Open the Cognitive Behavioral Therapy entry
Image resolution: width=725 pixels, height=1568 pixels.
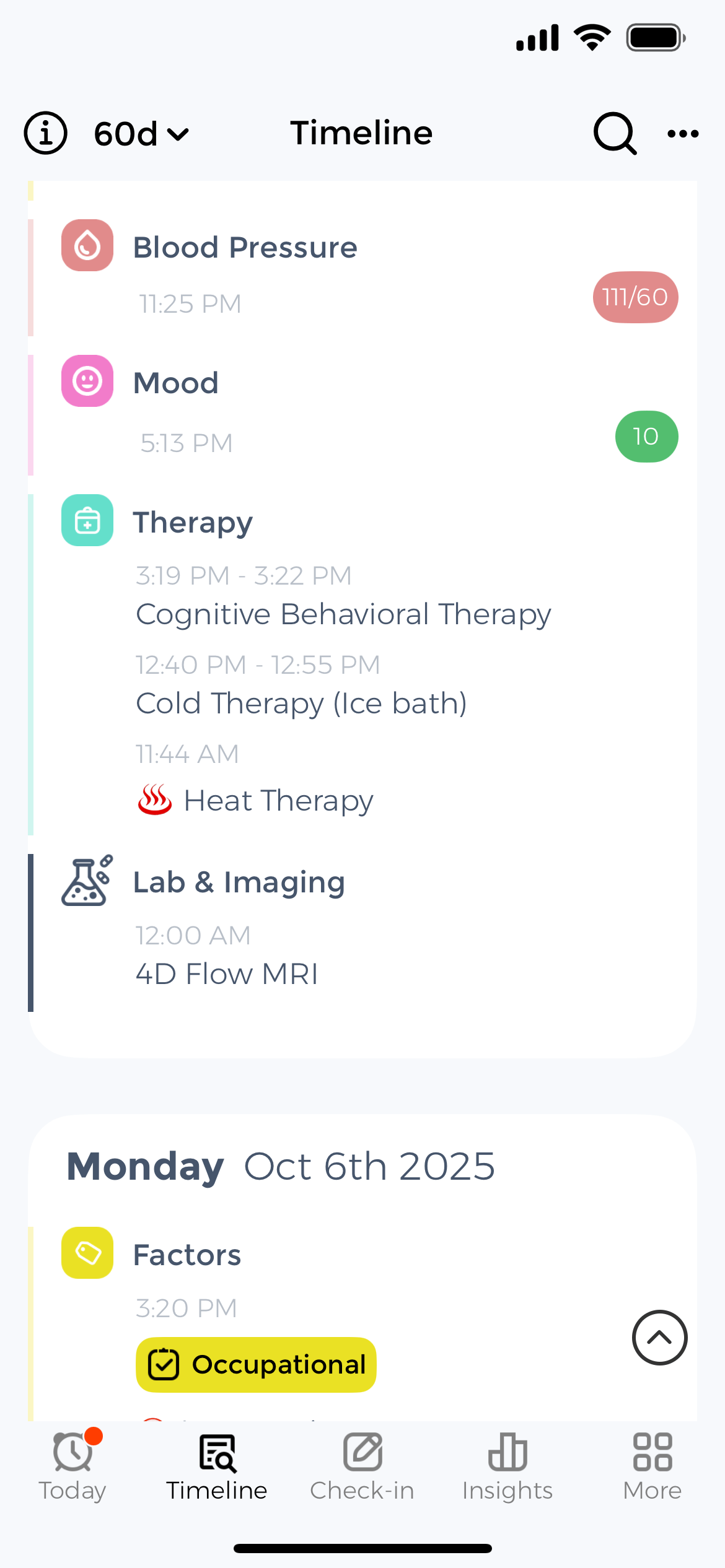(343, 614)
